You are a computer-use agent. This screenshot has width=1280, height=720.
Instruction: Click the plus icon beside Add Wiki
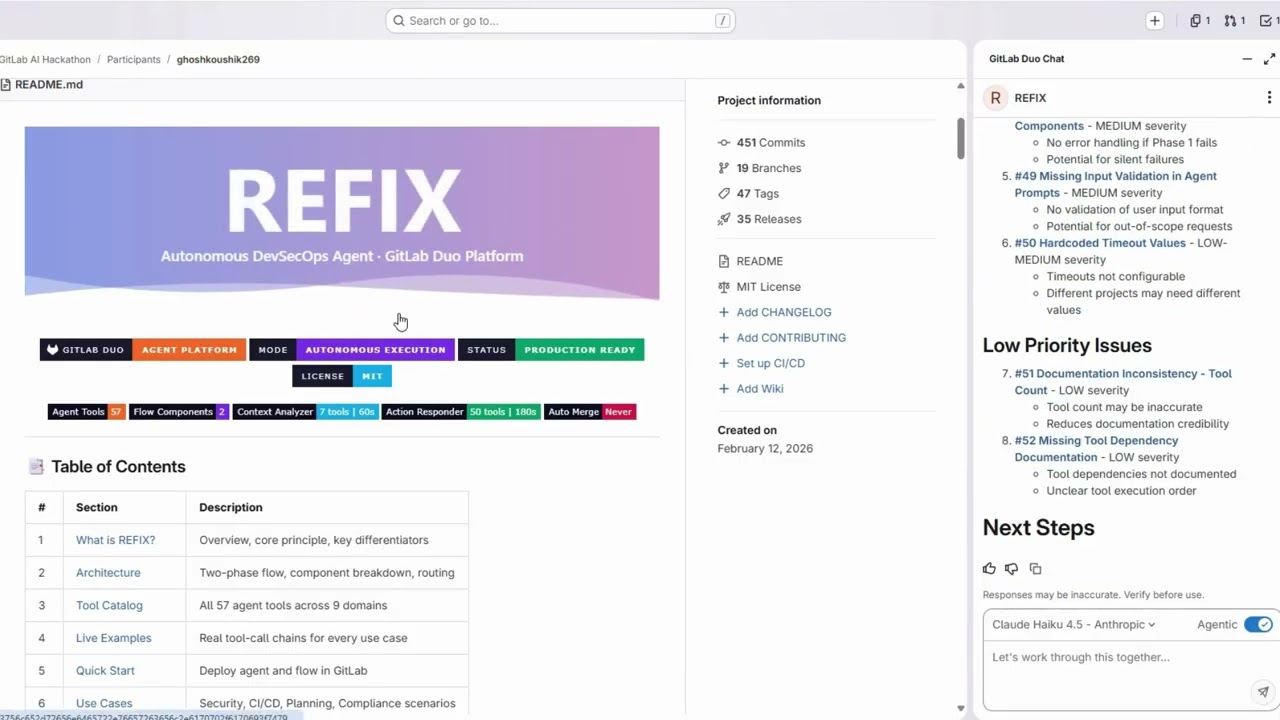point(724,389)
